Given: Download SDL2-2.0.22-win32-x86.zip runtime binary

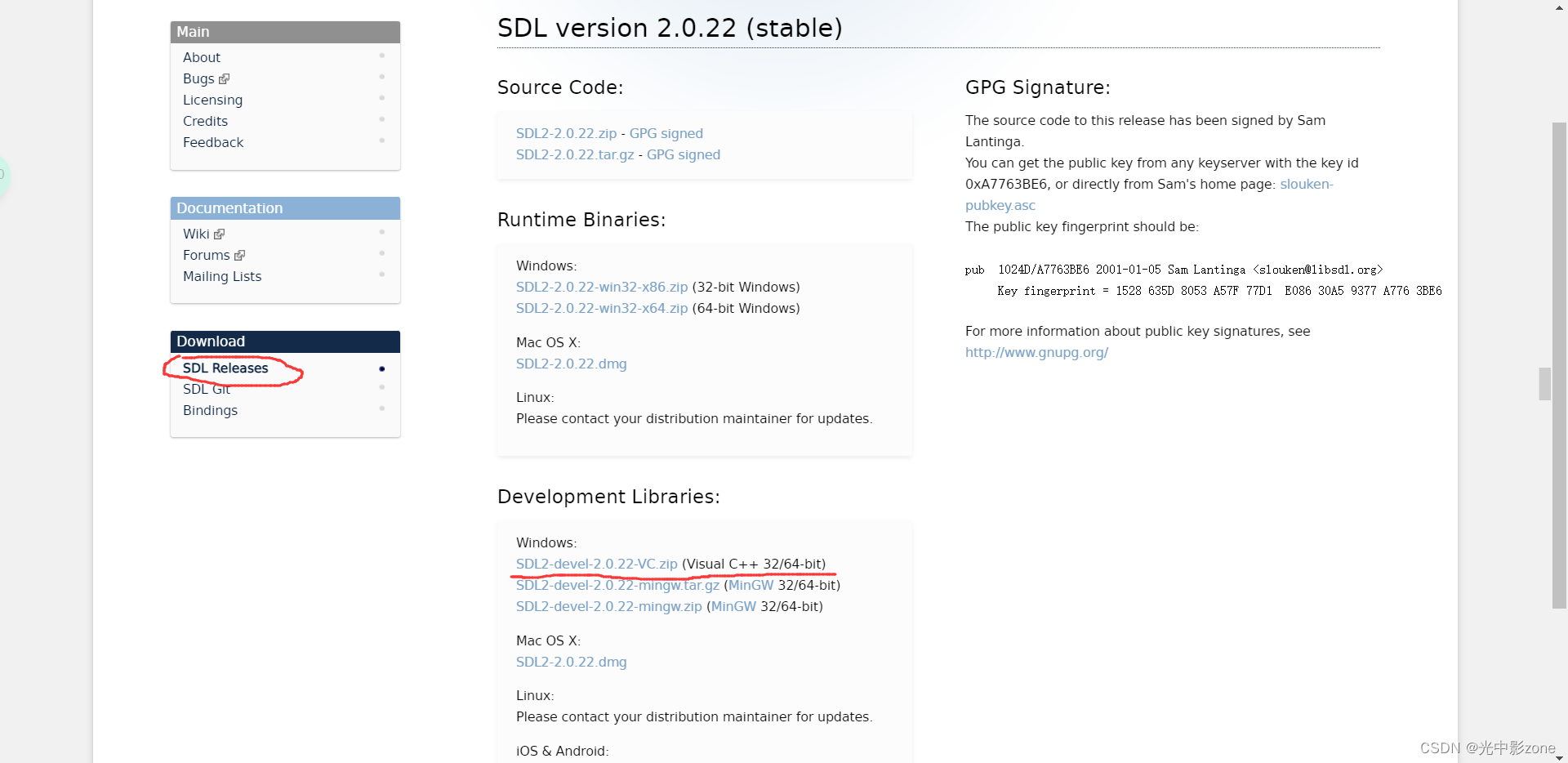Looking at the screenshot, I should [x=602, y=287].
